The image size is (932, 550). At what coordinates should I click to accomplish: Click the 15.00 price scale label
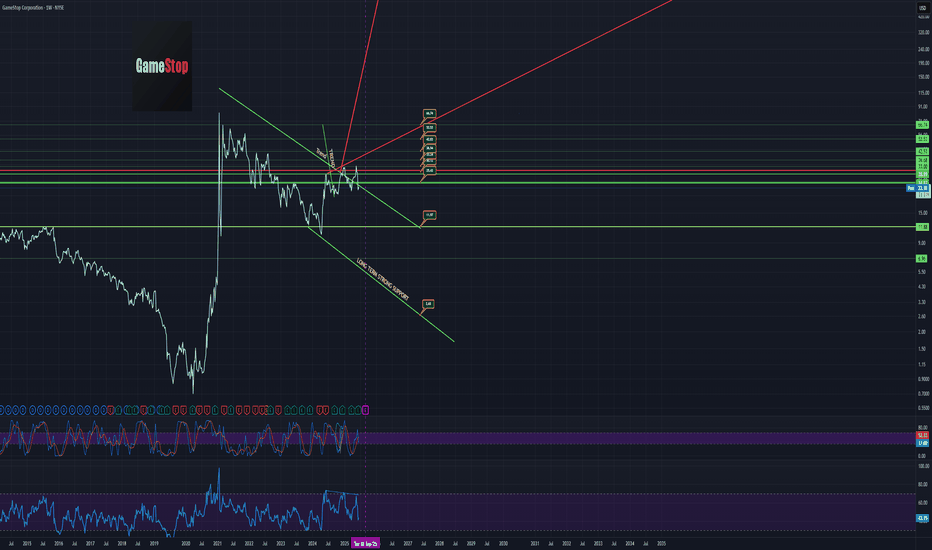pos(923,212)
